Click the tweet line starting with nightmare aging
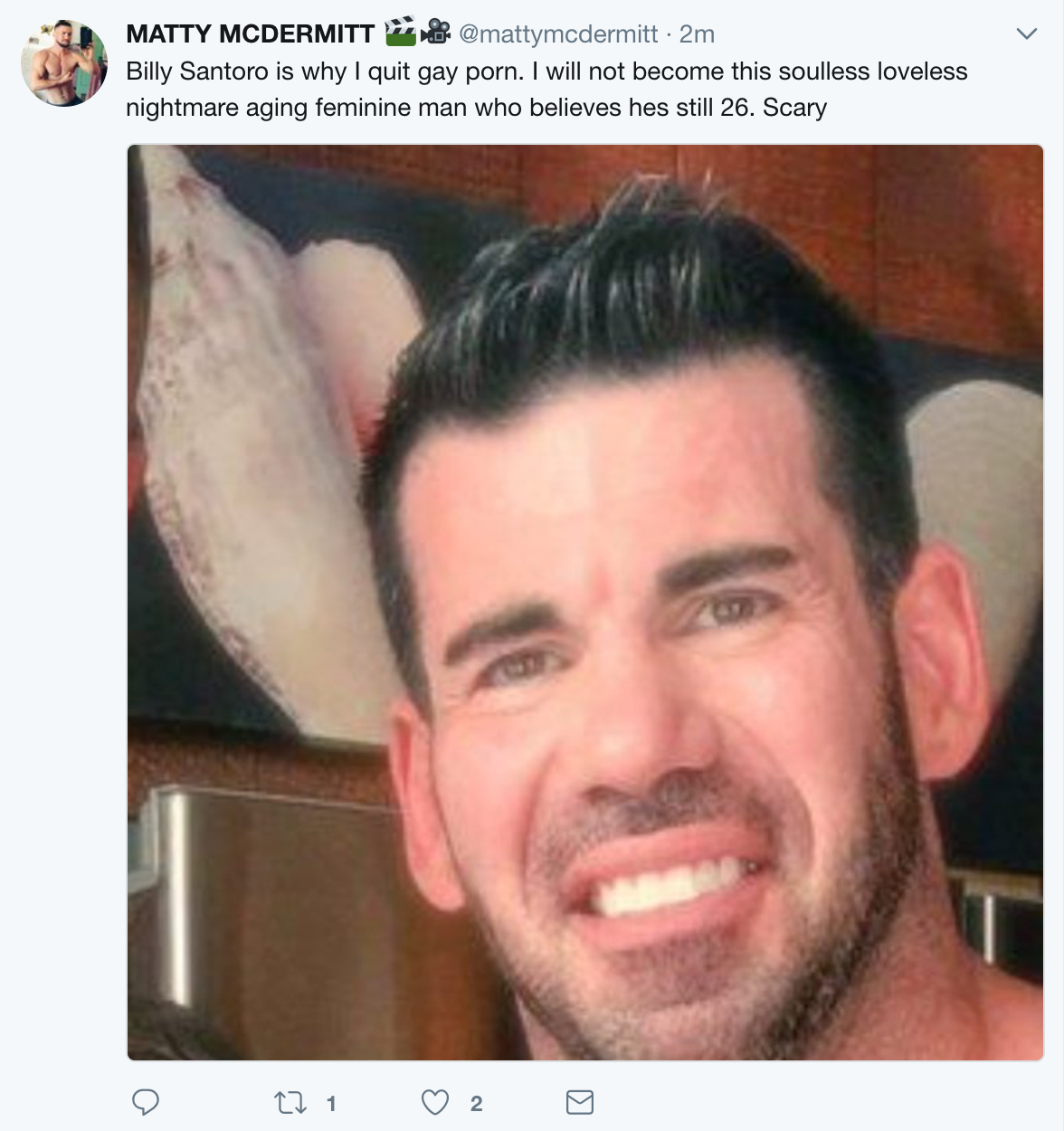1064x1131 pixels. [477, 108]
